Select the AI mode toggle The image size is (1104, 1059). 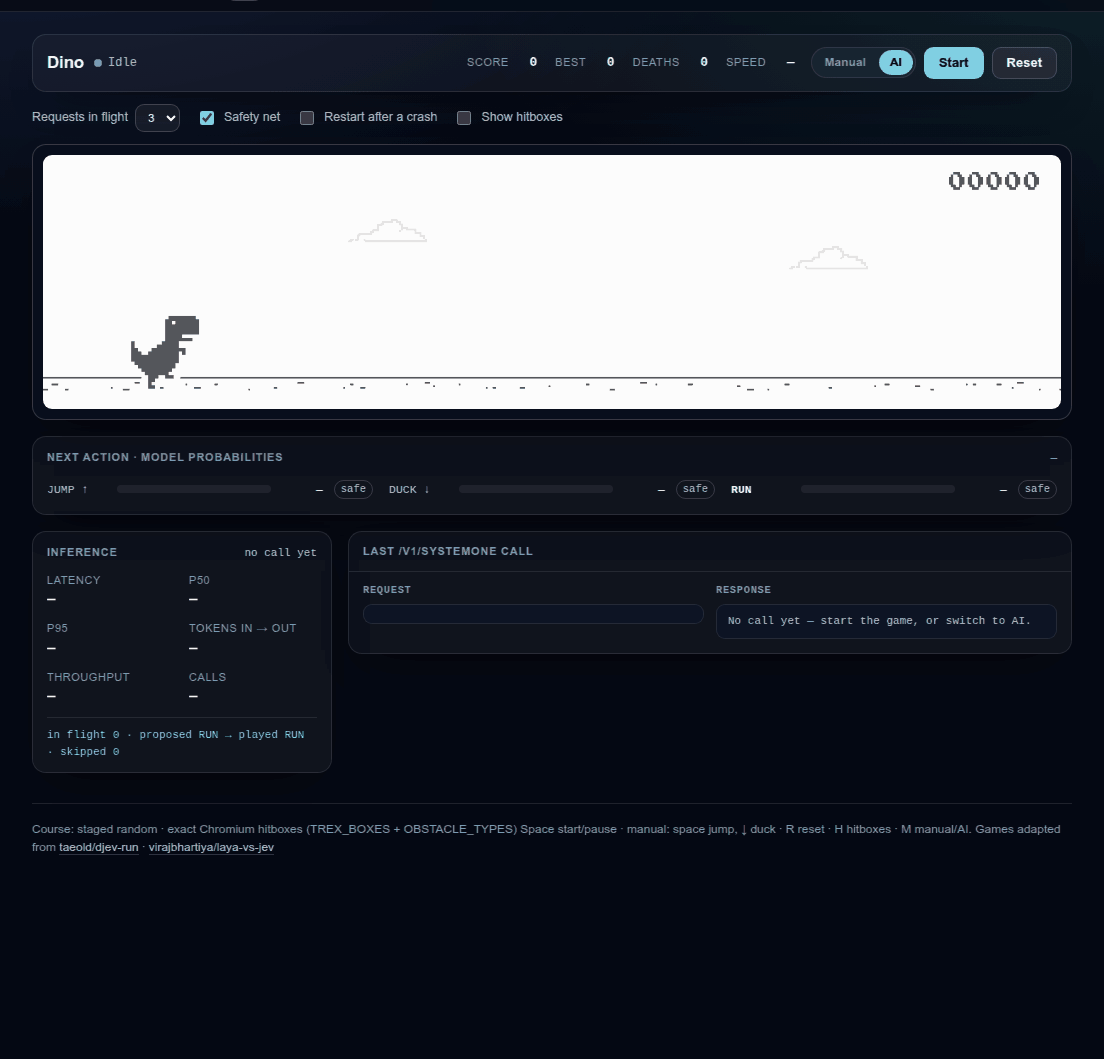point(896,62)
